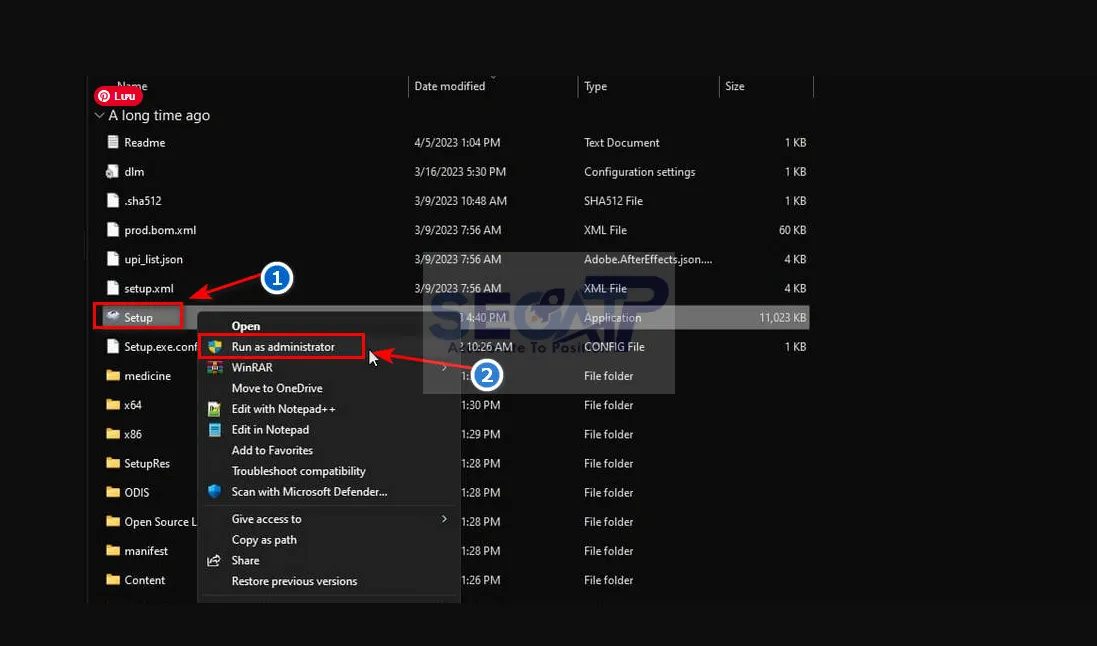Expand the WinRAR submenu arrow

tap(446, 367)
